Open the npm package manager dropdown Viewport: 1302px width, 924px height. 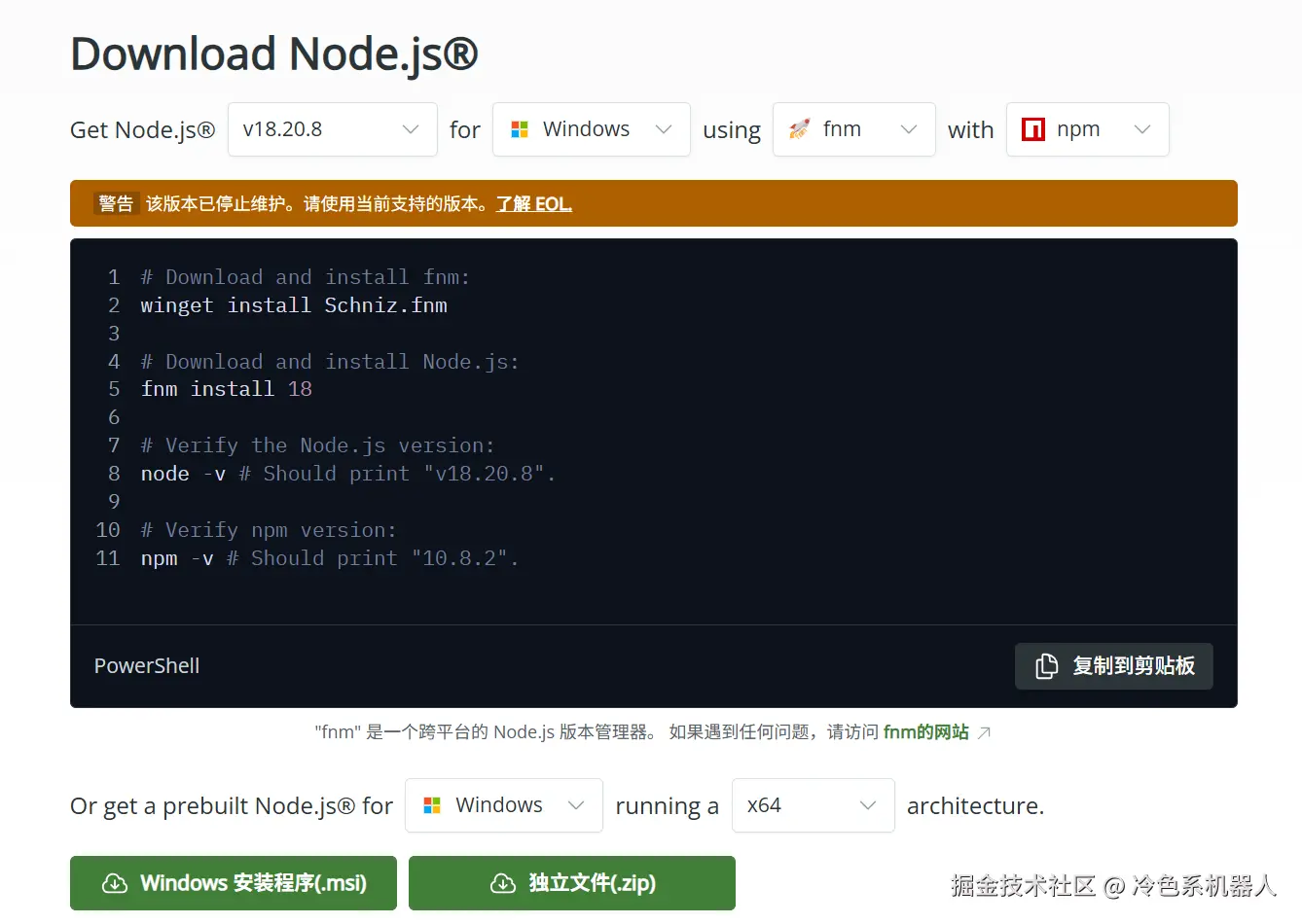pyautogui.click(x=1088, y=129)
